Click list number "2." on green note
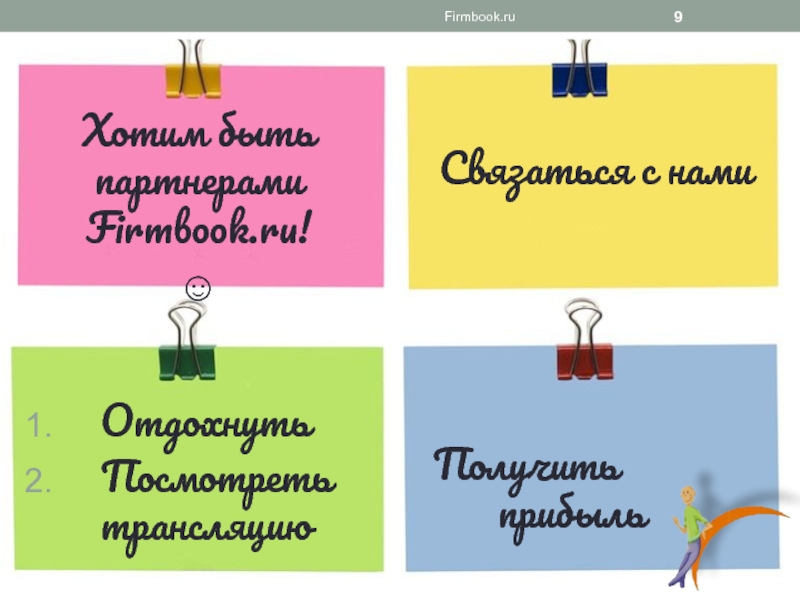 [38, 481]
